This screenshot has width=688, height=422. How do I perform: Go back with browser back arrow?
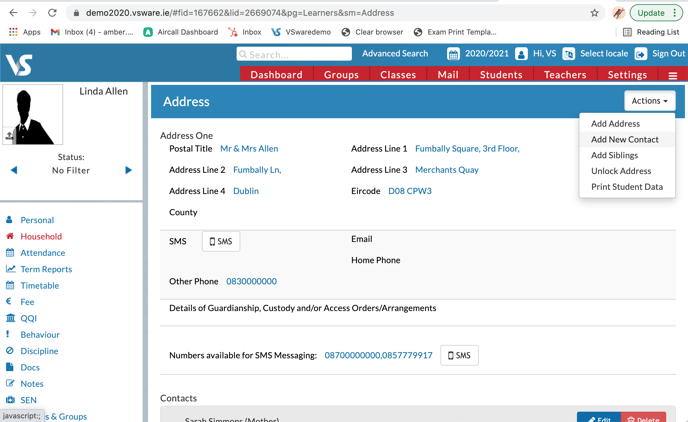[13, 13]
